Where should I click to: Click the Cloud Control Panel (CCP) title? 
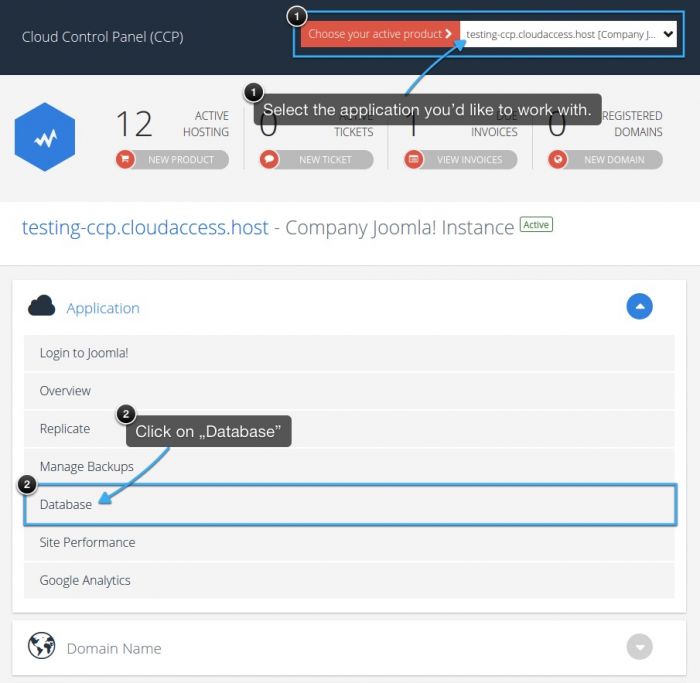click(x=103, y=37)
